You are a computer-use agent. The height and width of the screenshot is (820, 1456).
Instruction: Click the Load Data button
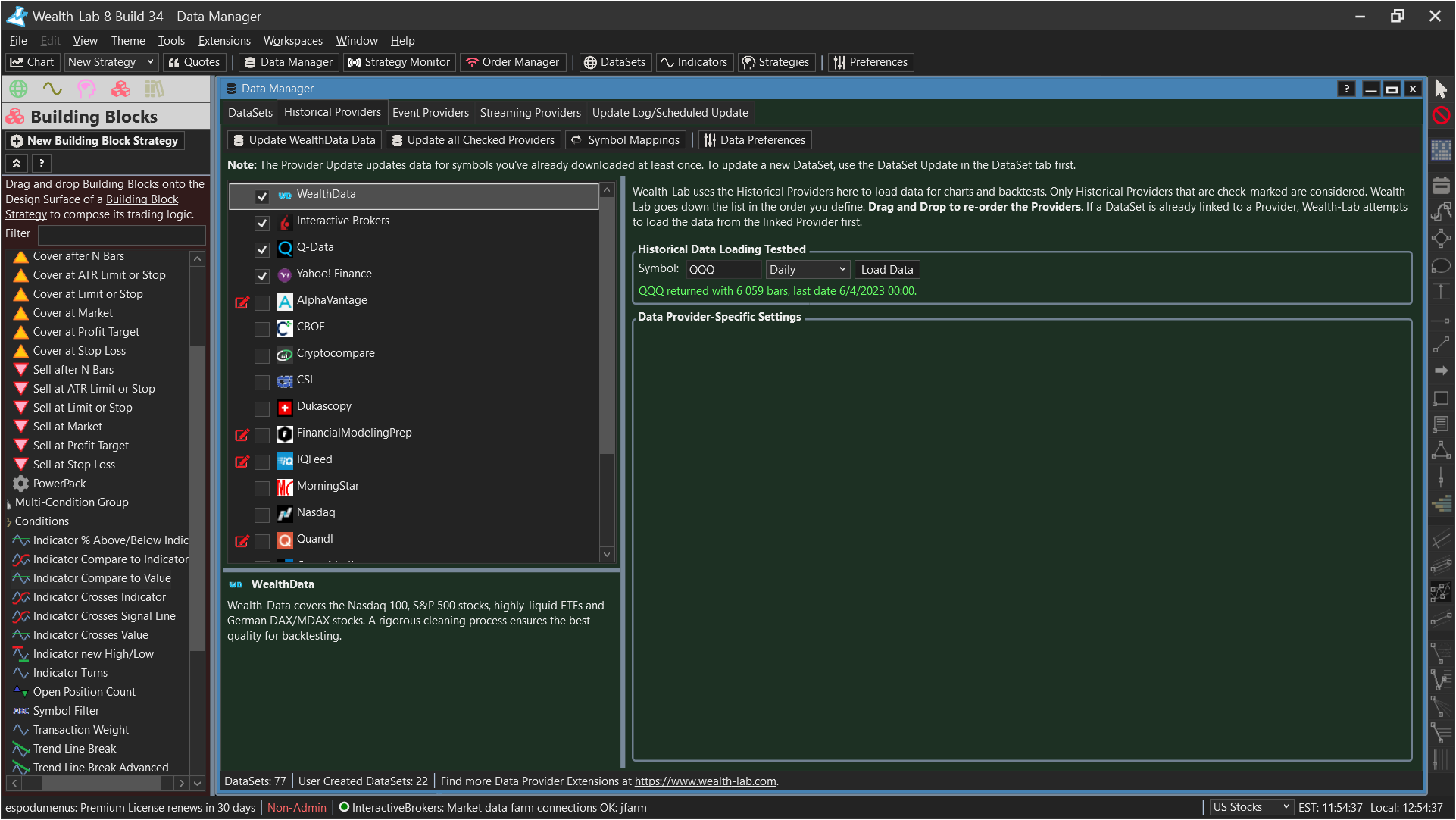tap(887, 269)
